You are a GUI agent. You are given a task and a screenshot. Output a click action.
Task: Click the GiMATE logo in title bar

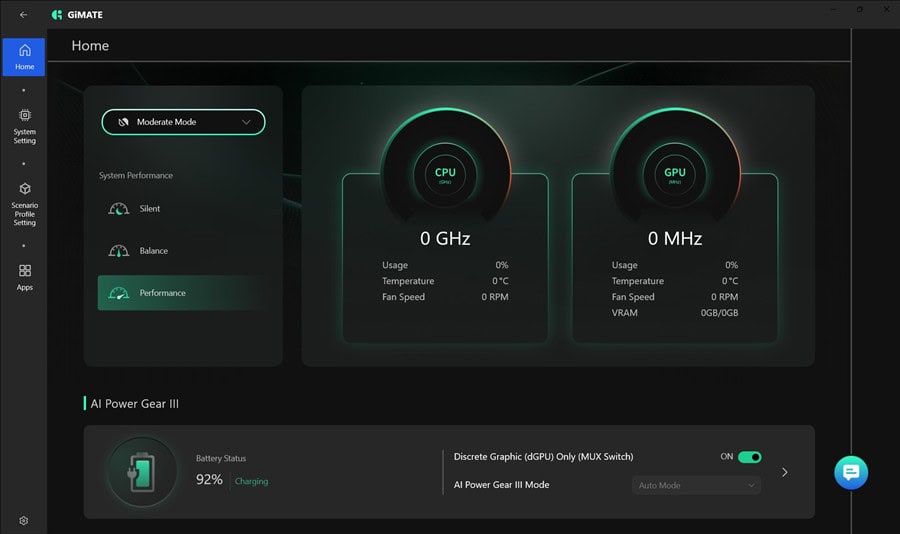click(76, 15)
